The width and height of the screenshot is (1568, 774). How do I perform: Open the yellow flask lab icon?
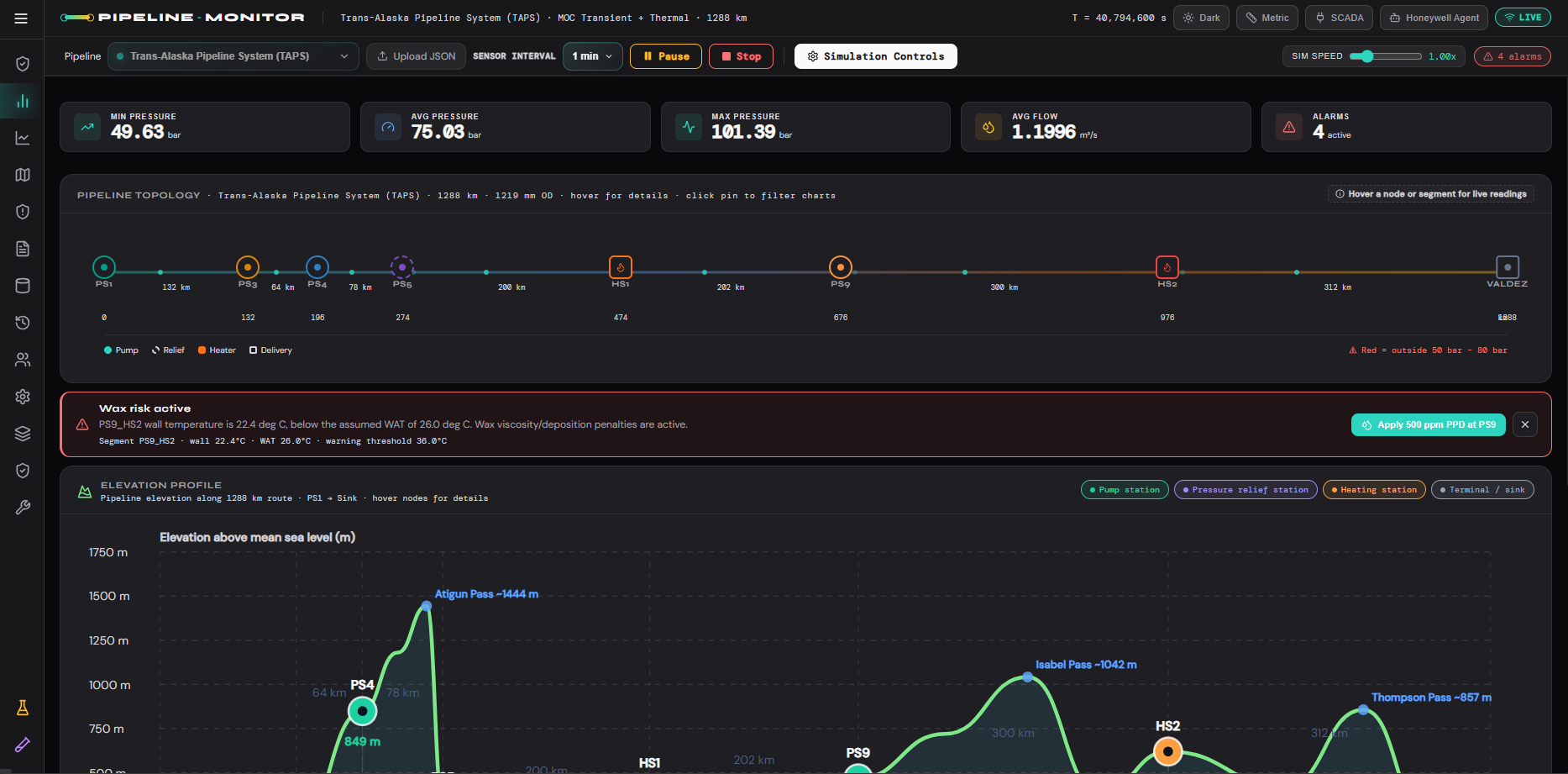pos(23,708)
